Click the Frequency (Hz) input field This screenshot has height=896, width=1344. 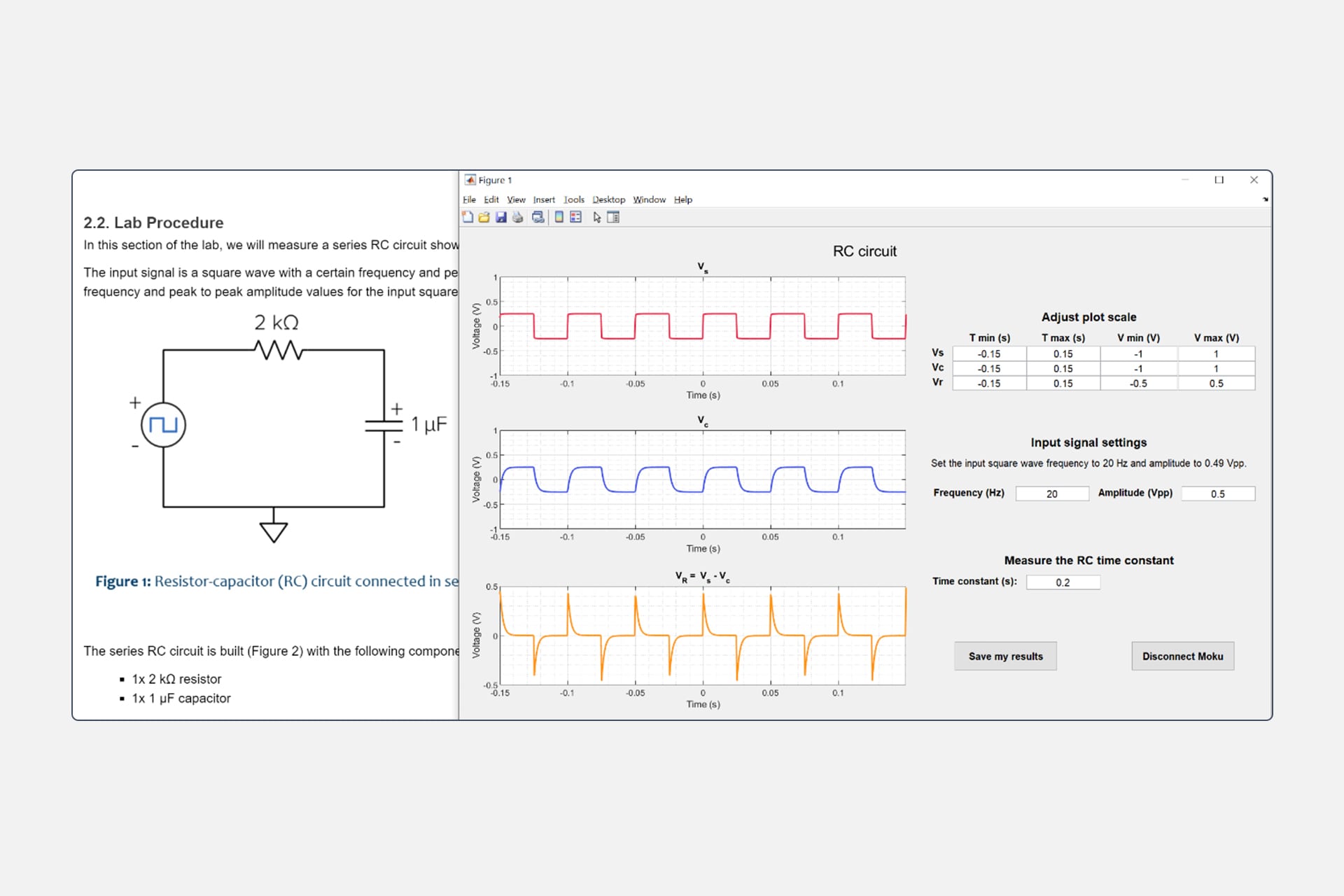1052,493
